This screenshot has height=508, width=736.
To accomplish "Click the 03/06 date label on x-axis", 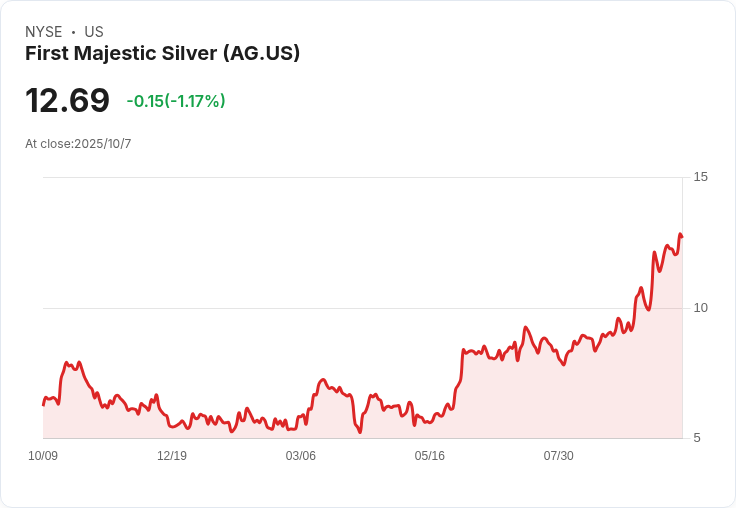I will 300,455.
